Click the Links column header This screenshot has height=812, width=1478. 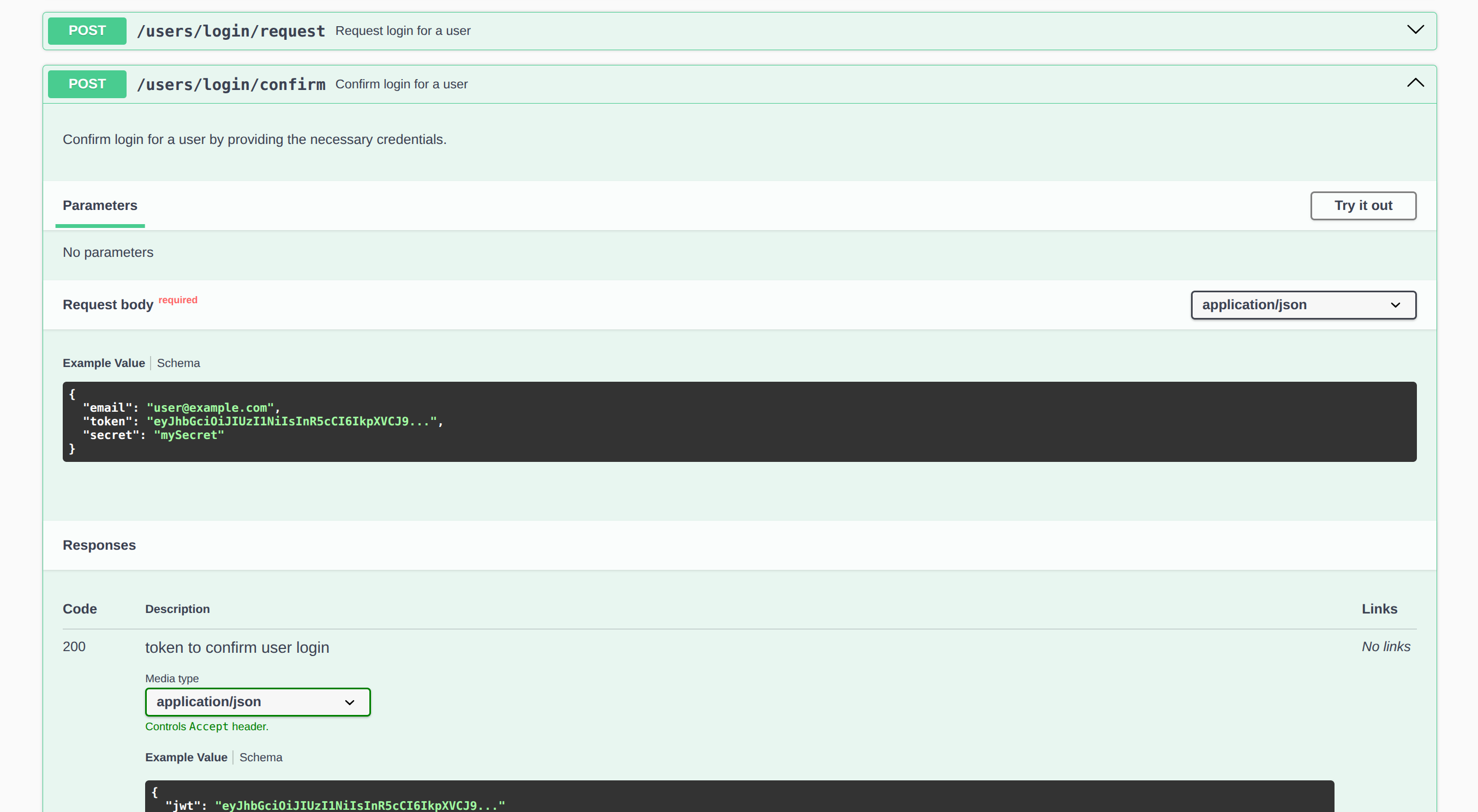click(x=1379, y=609)
